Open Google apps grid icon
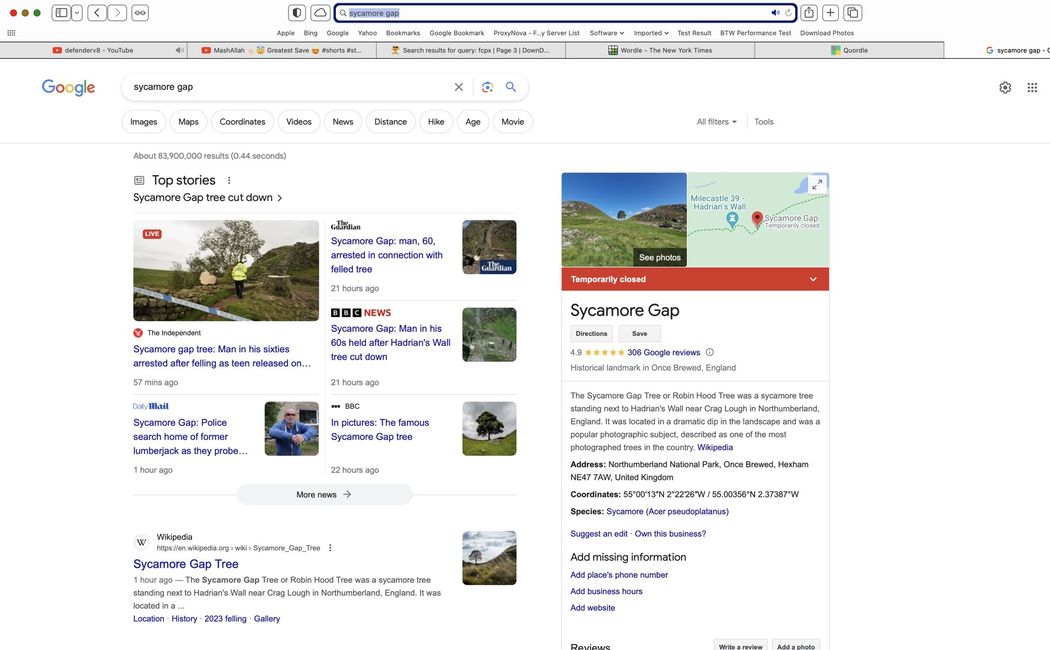 (x=1032, y=88)
